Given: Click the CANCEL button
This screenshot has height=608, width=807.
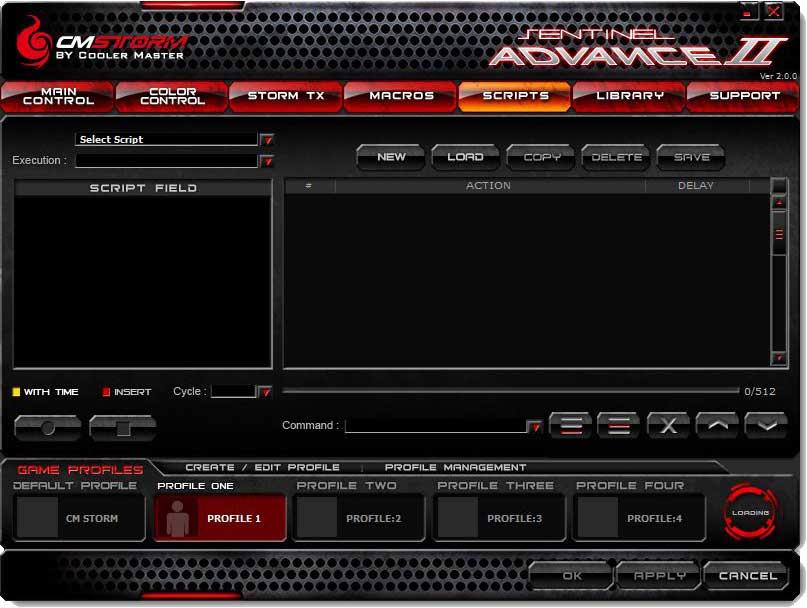Looking at the screenshot, I should (x=747, y=576).
